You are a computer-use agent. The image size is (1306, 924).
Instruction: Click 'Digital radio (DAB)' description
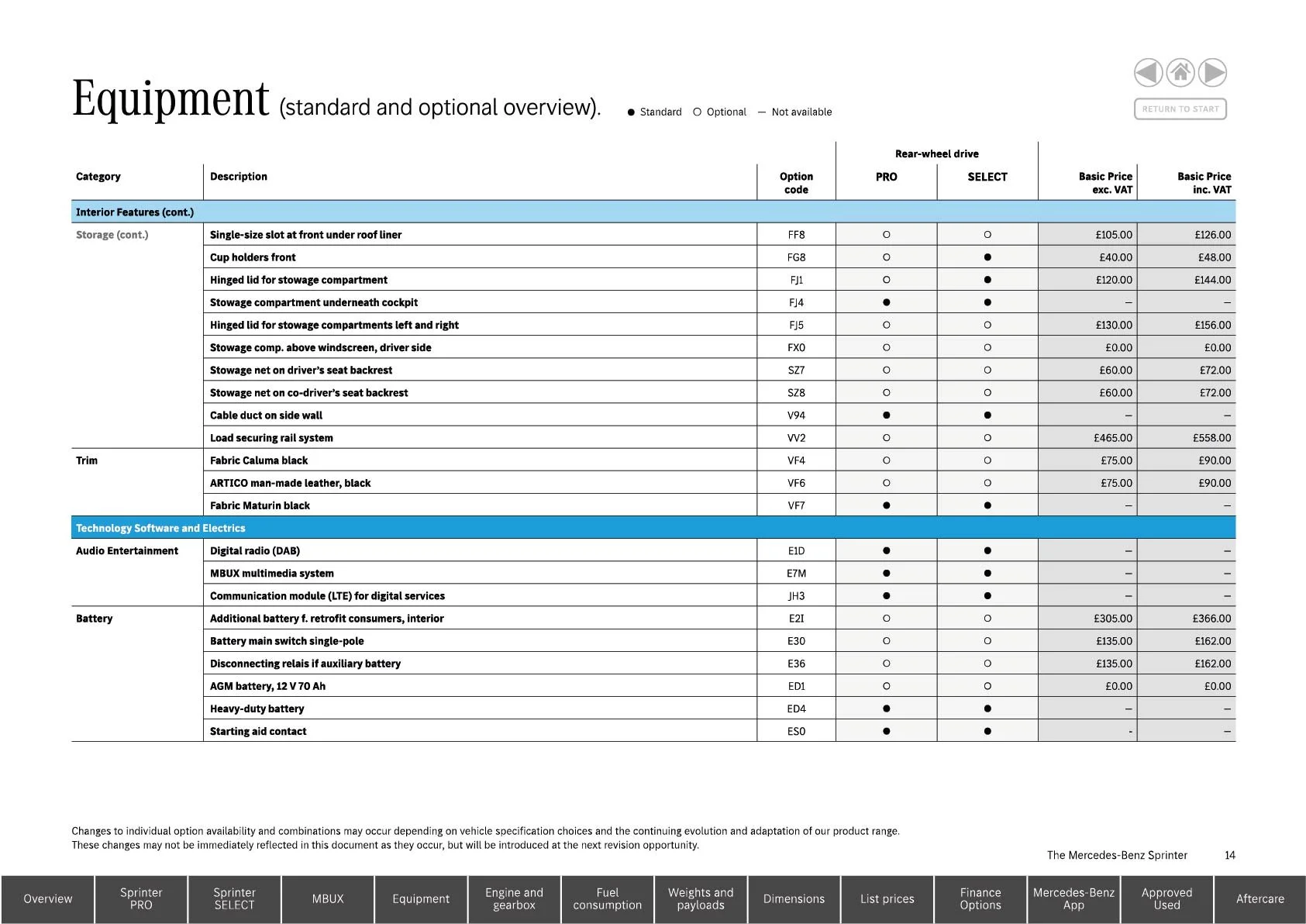(x=255, y=551)
